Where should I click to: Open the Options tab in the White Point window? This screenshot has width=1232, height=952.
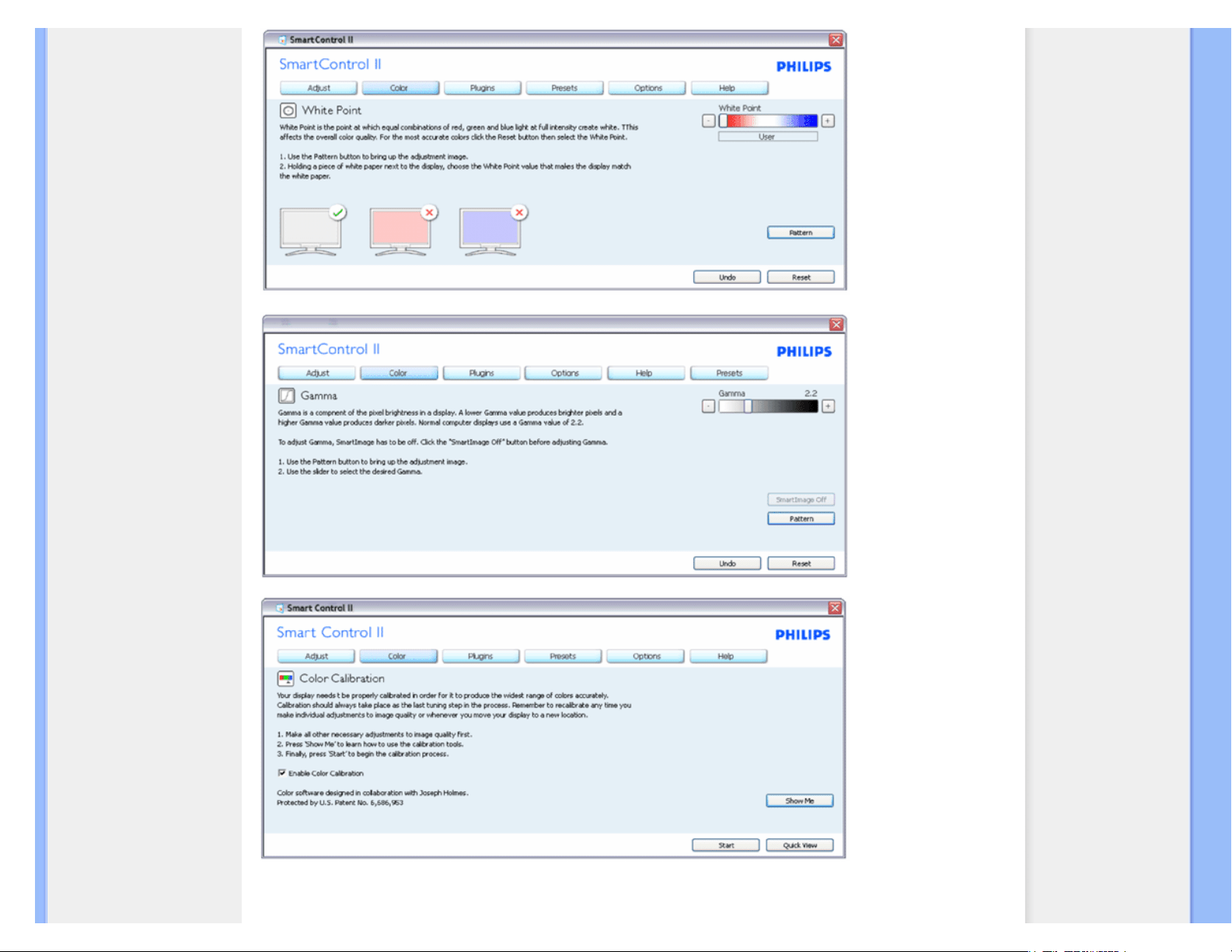point(647,88)
